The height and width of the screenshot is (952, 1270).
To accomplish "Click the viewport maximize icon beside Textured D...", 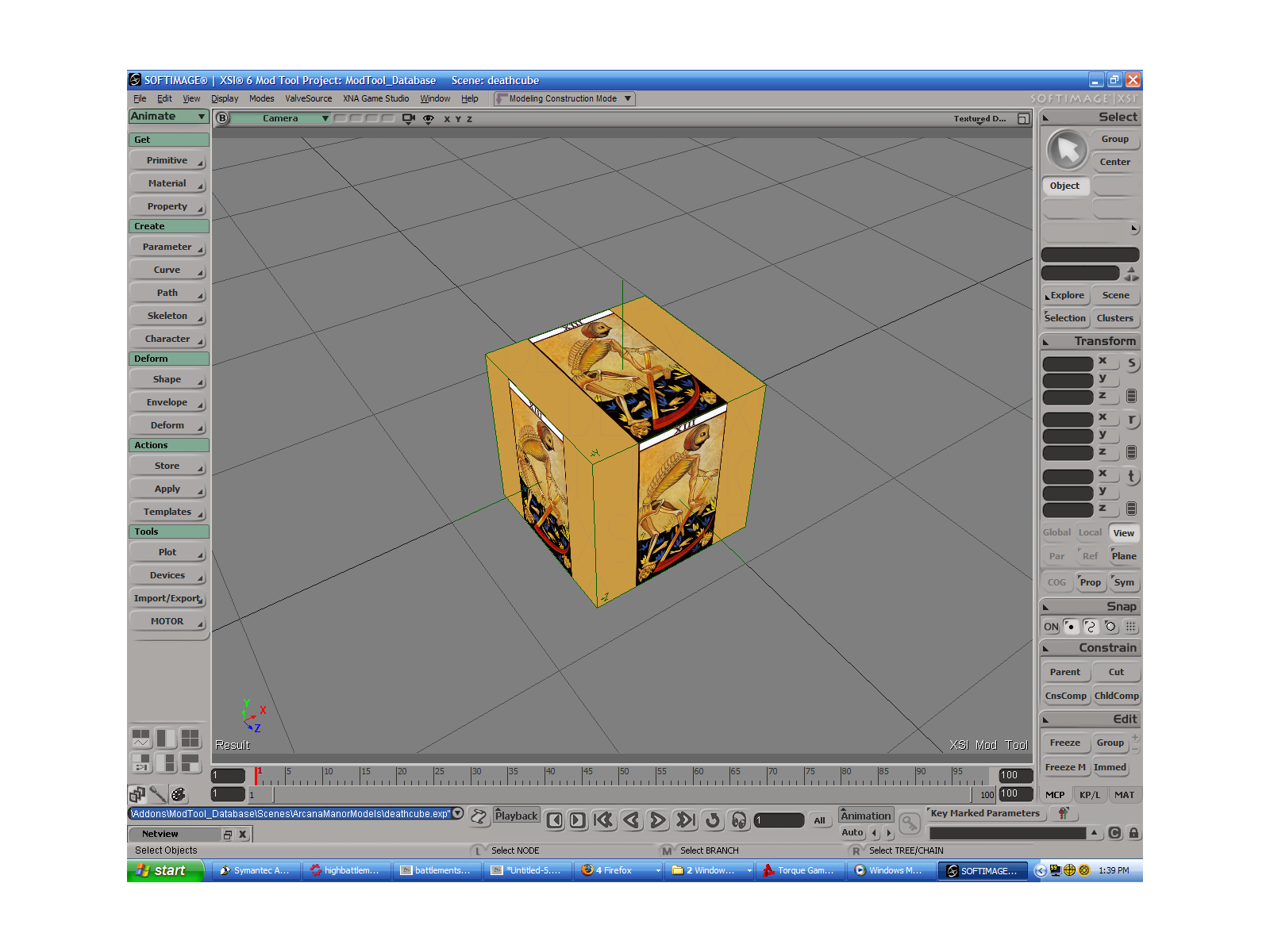I will (1023, 118).
